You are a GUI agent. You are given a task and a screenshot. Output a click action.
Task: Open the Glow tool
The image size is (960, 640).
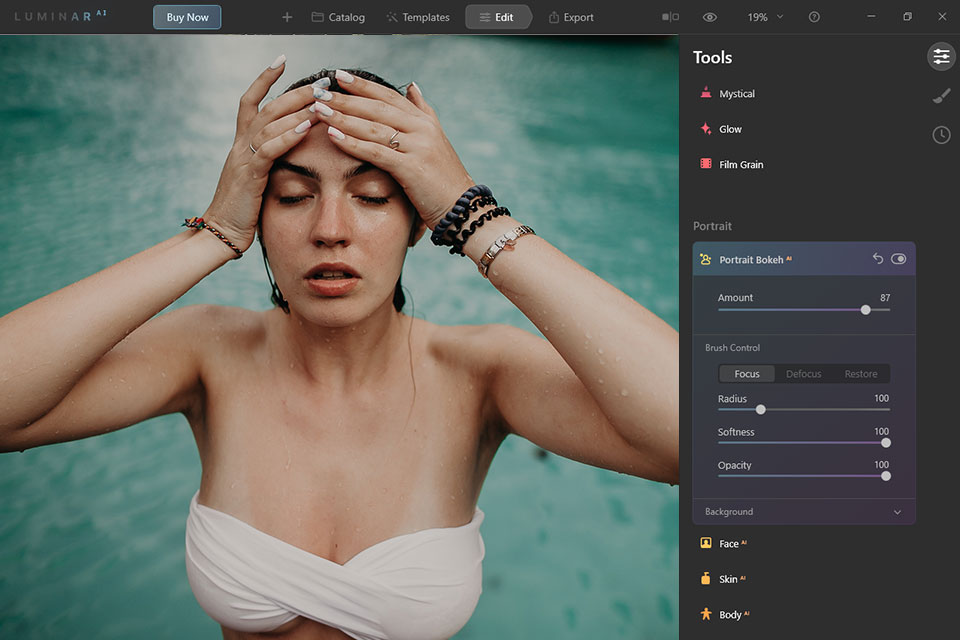721,129
